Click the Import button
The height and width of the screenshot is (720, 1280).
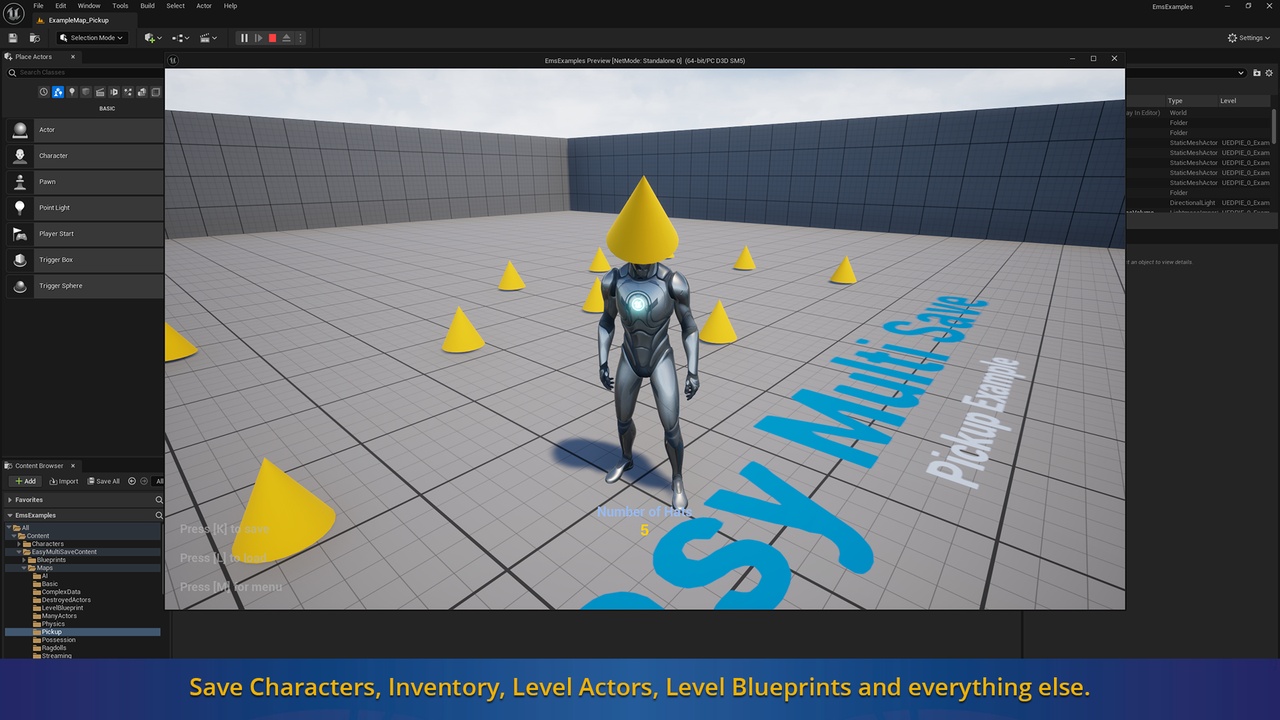click(64, 481)
